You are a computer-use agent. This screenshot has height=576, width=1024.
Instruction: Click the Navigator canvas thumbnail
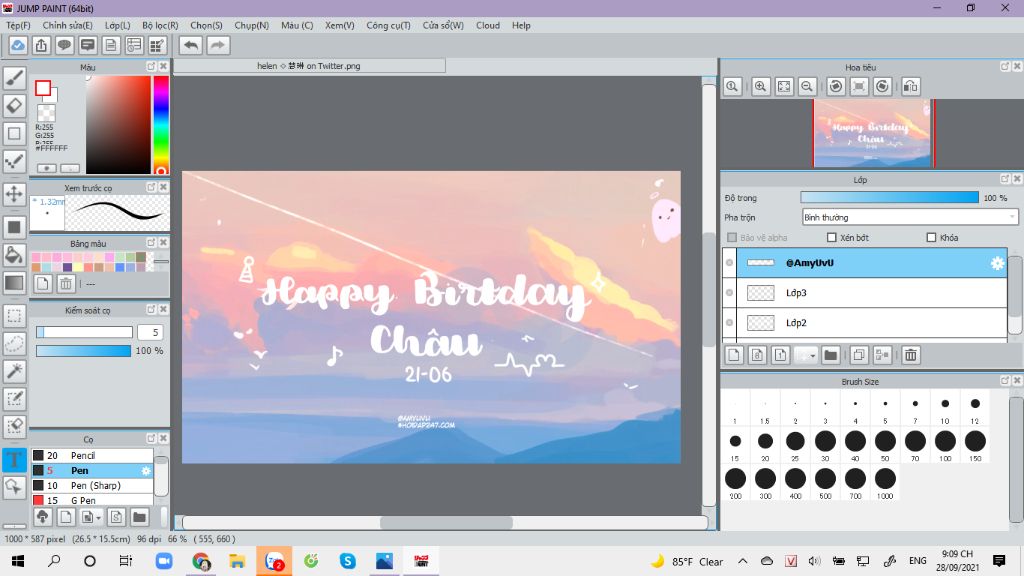(872, 133)
